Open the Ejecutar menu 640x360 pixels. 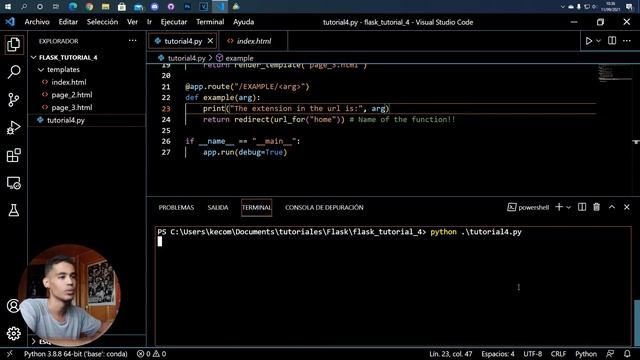174,22
